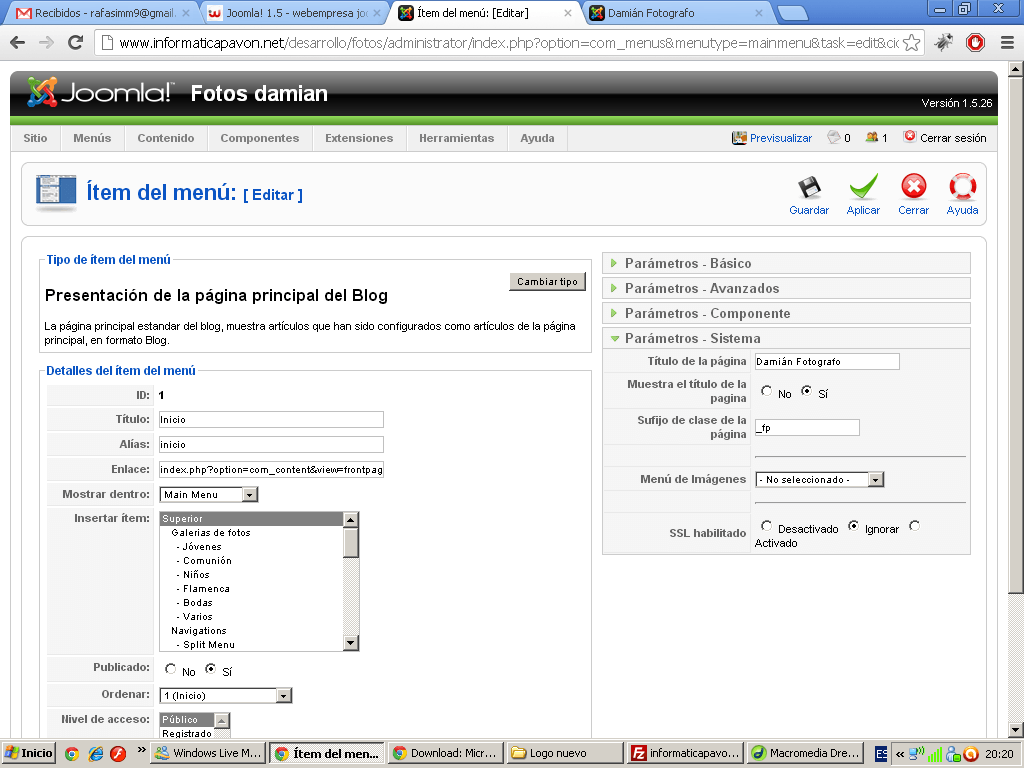Expand Parámetros - Básico panel
This screenshot has width=1024, height=768.
[786, 263]
